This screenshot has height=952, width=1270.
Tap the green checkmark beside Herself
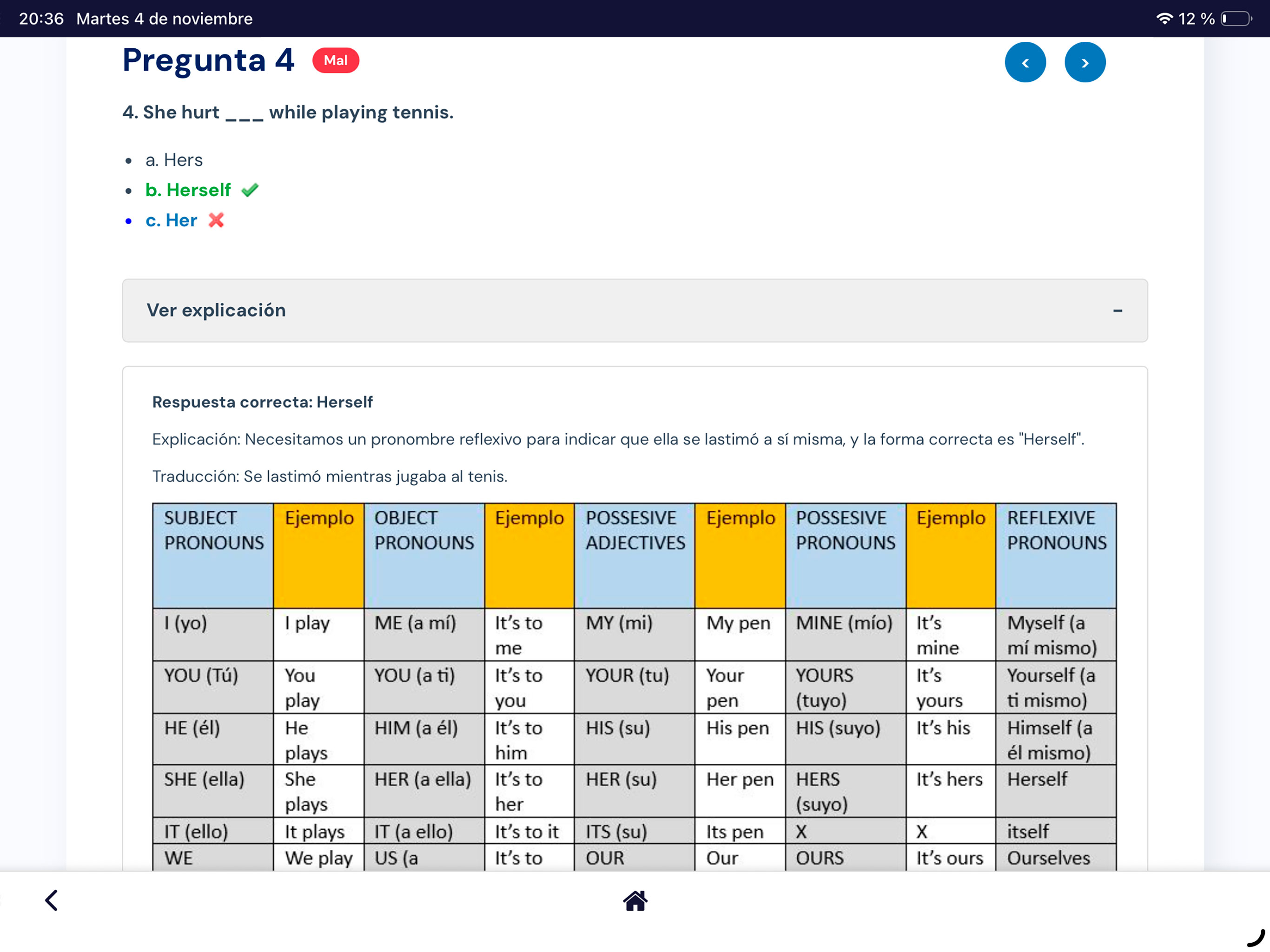pyautogui.click(x=250, y=190)
